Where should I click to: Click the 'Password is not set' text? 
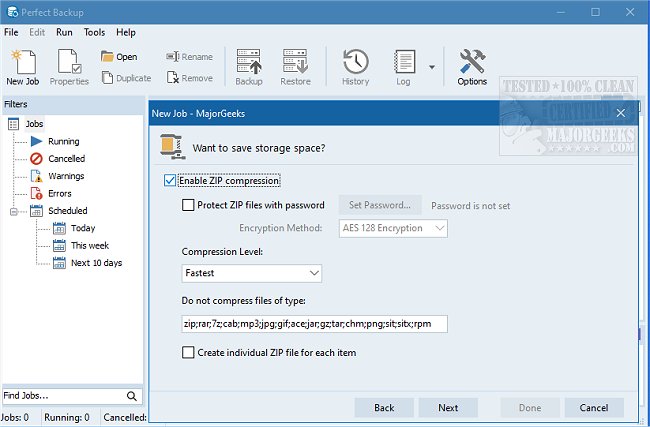(471, 206)
